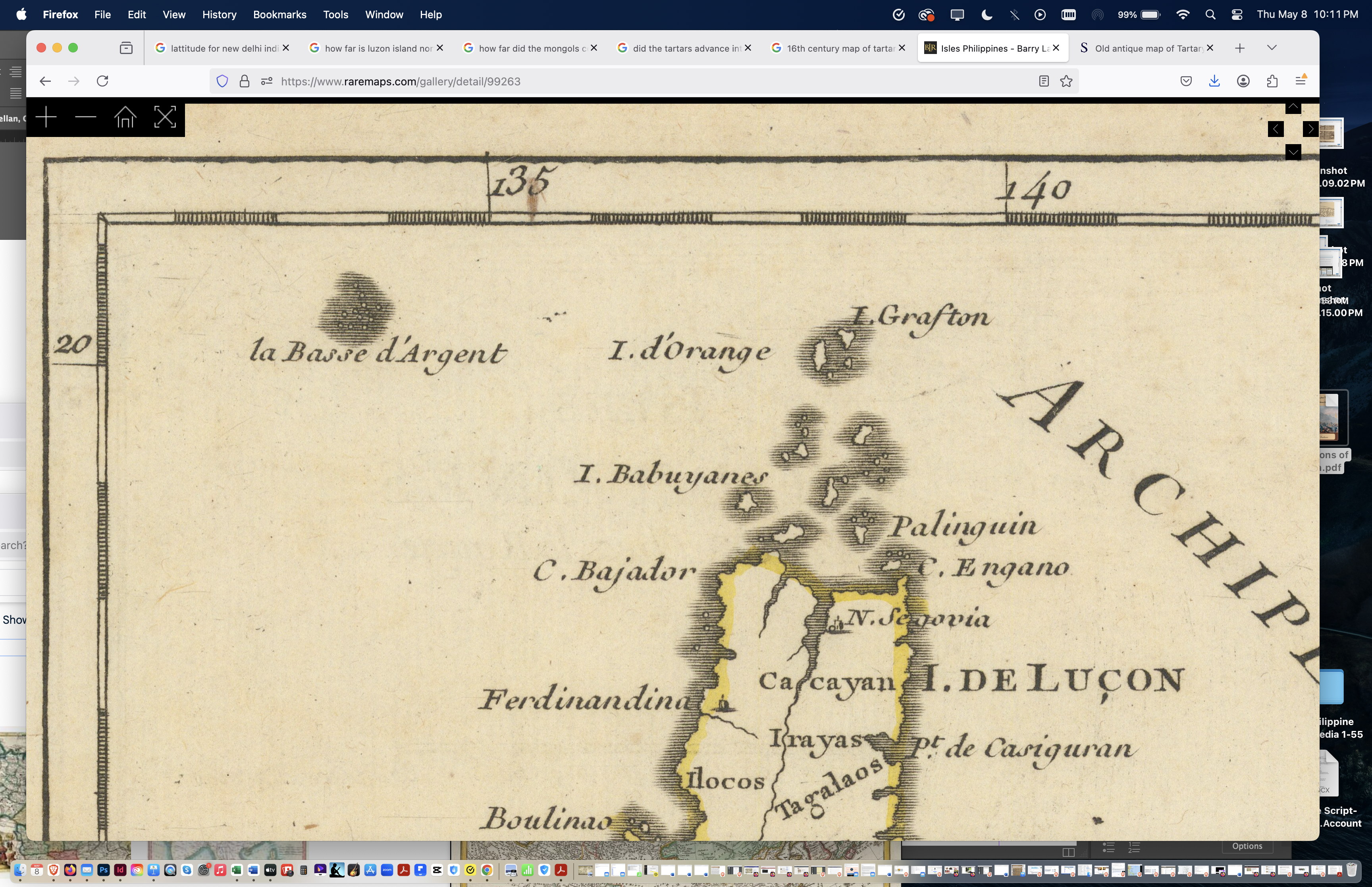The image size is (1372, 887).
Task: Pan map right with navigator arrow
Action: (x=1310, y=129)
